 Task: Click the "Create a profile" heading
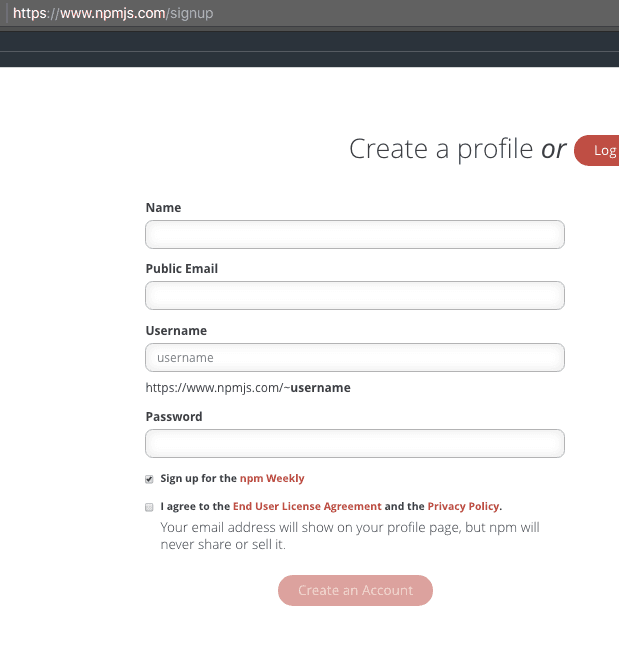pos(440,149)
